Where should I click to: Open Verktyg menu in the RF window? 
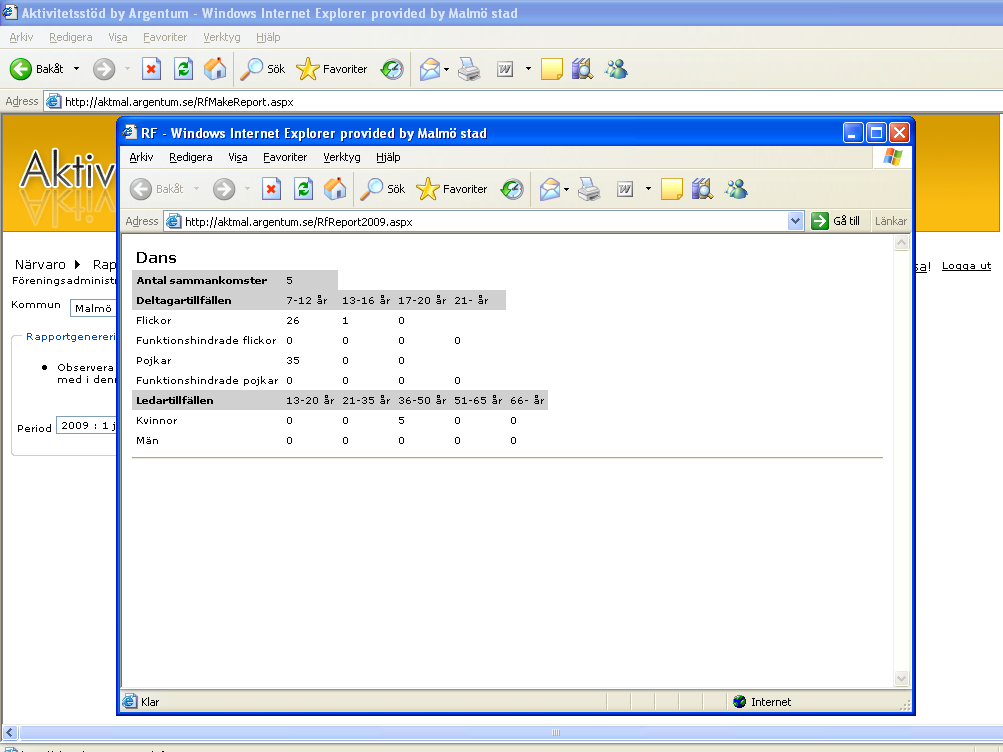[342, 157]
